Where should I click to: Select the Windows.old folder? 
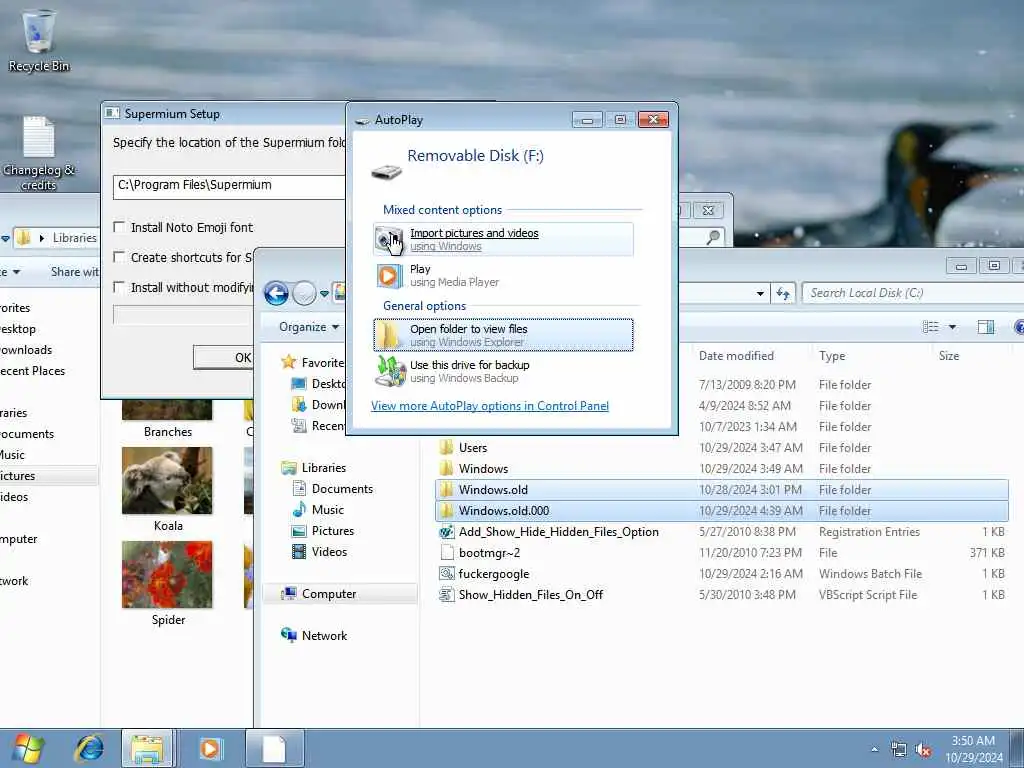(x=722, y=490)
